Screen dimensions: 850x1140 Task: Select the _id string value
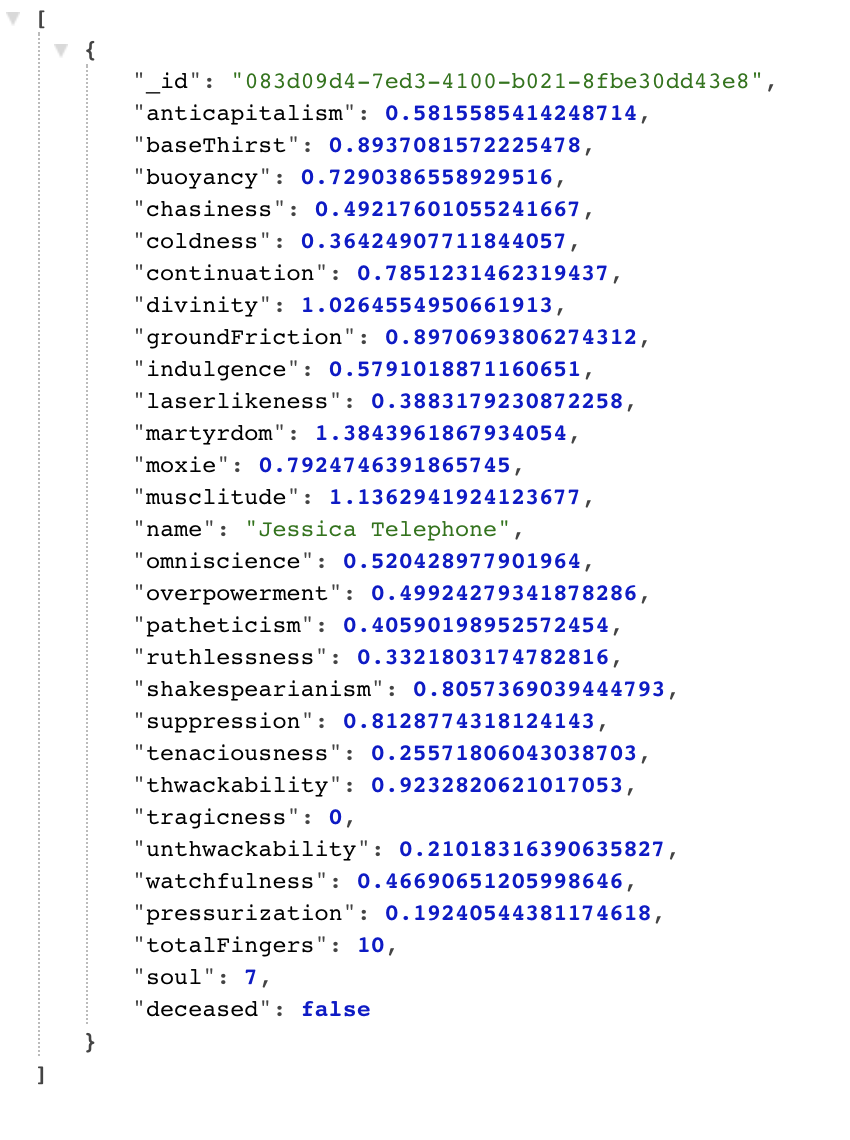click(497, 81)
